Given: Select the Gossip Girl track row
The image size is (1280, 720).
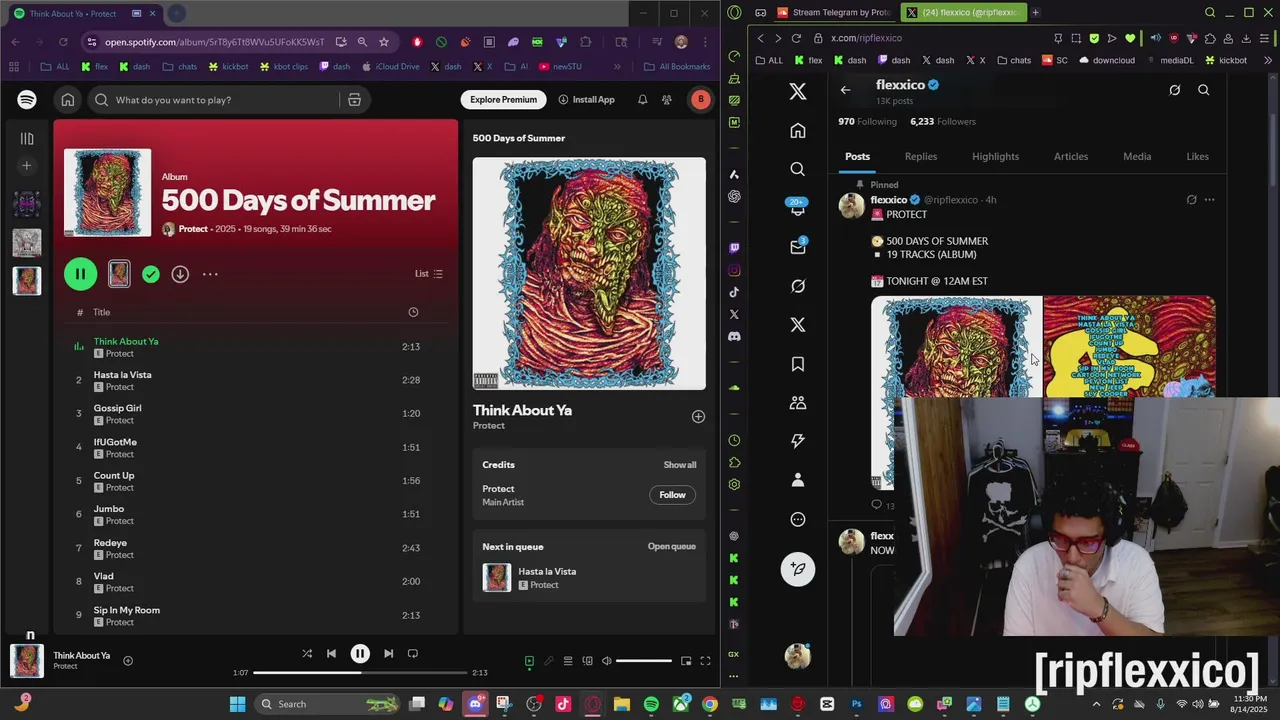Looking at the screenshot, I should (258, 414).
